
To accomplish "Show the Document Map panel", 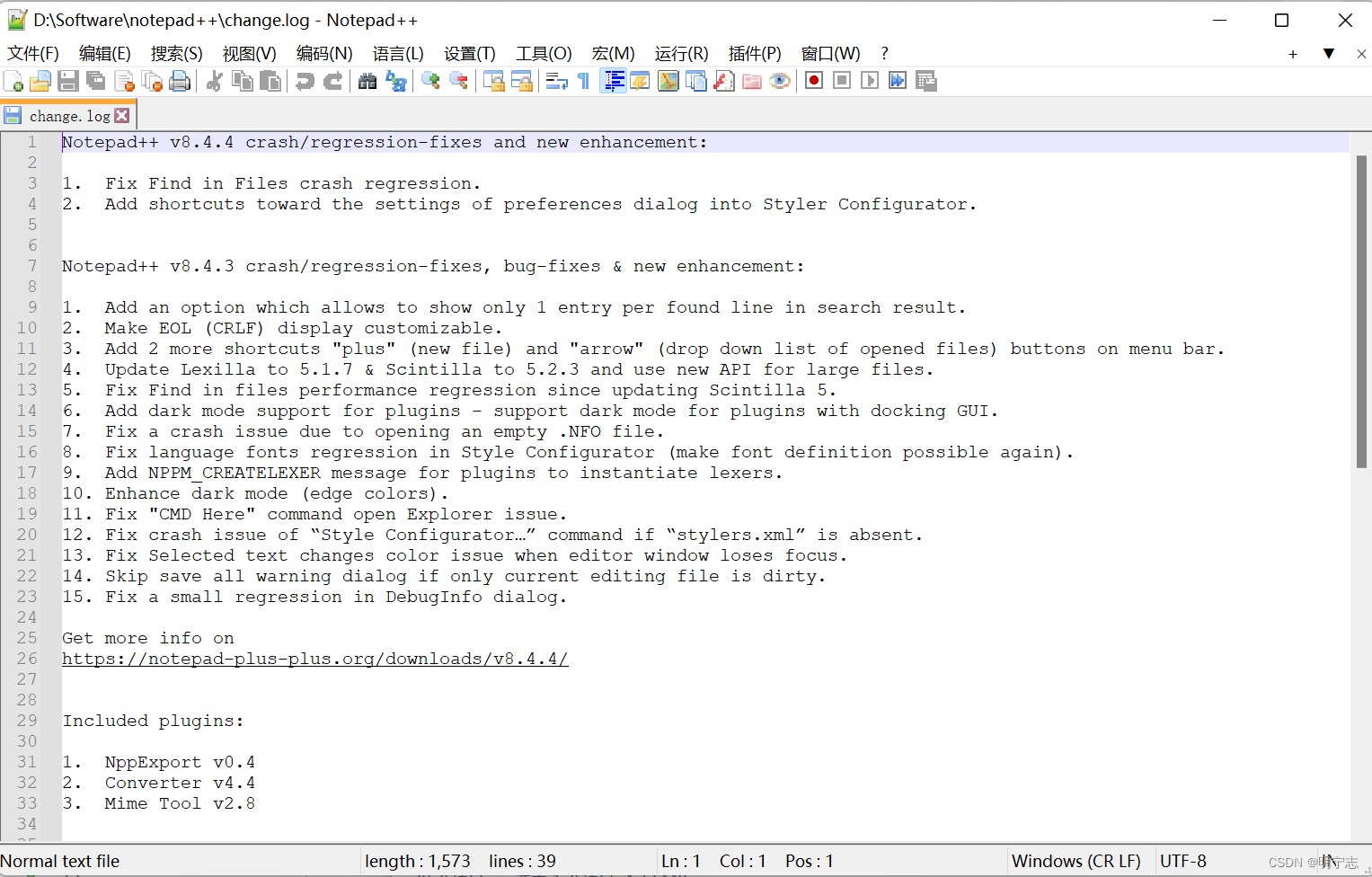I will [668, 81].
